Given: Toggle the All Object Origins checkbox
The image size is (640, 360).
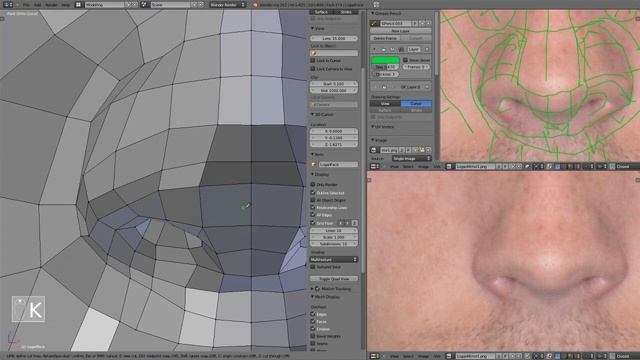Looking at the screenshot, I should click(x=313, y=200).
